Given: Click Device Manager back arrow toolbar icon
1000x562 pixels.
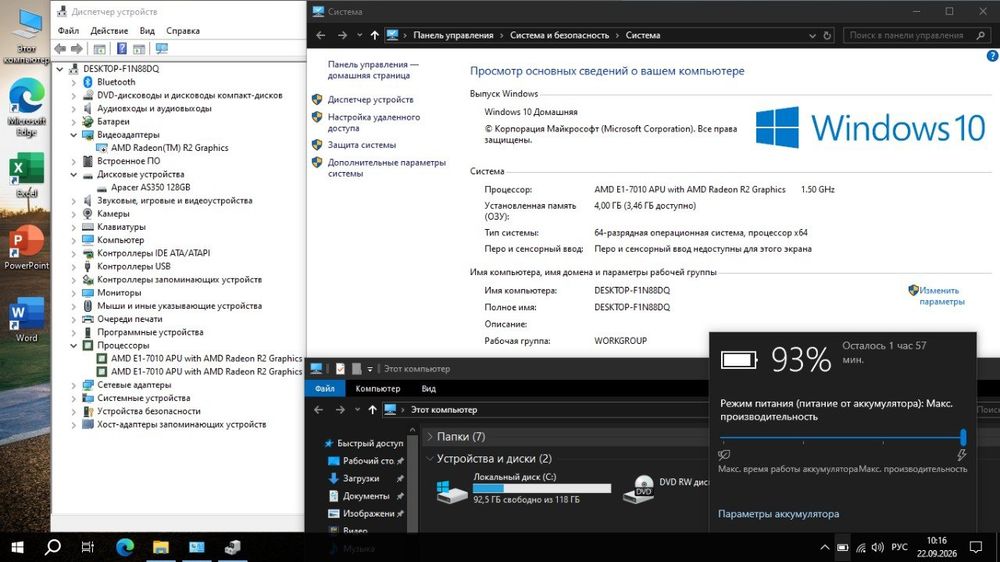Looking at the screenshot, I should 60,48.
